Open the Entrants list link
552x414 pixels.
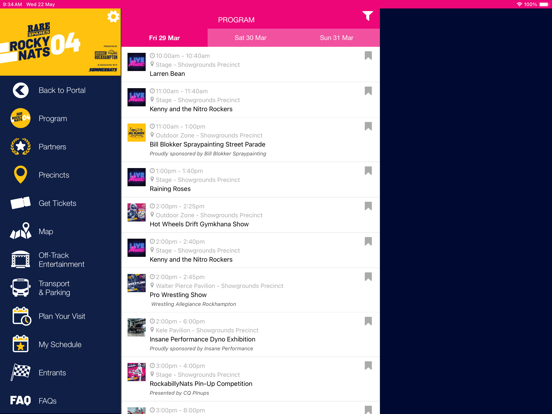[x=52, y=372]
